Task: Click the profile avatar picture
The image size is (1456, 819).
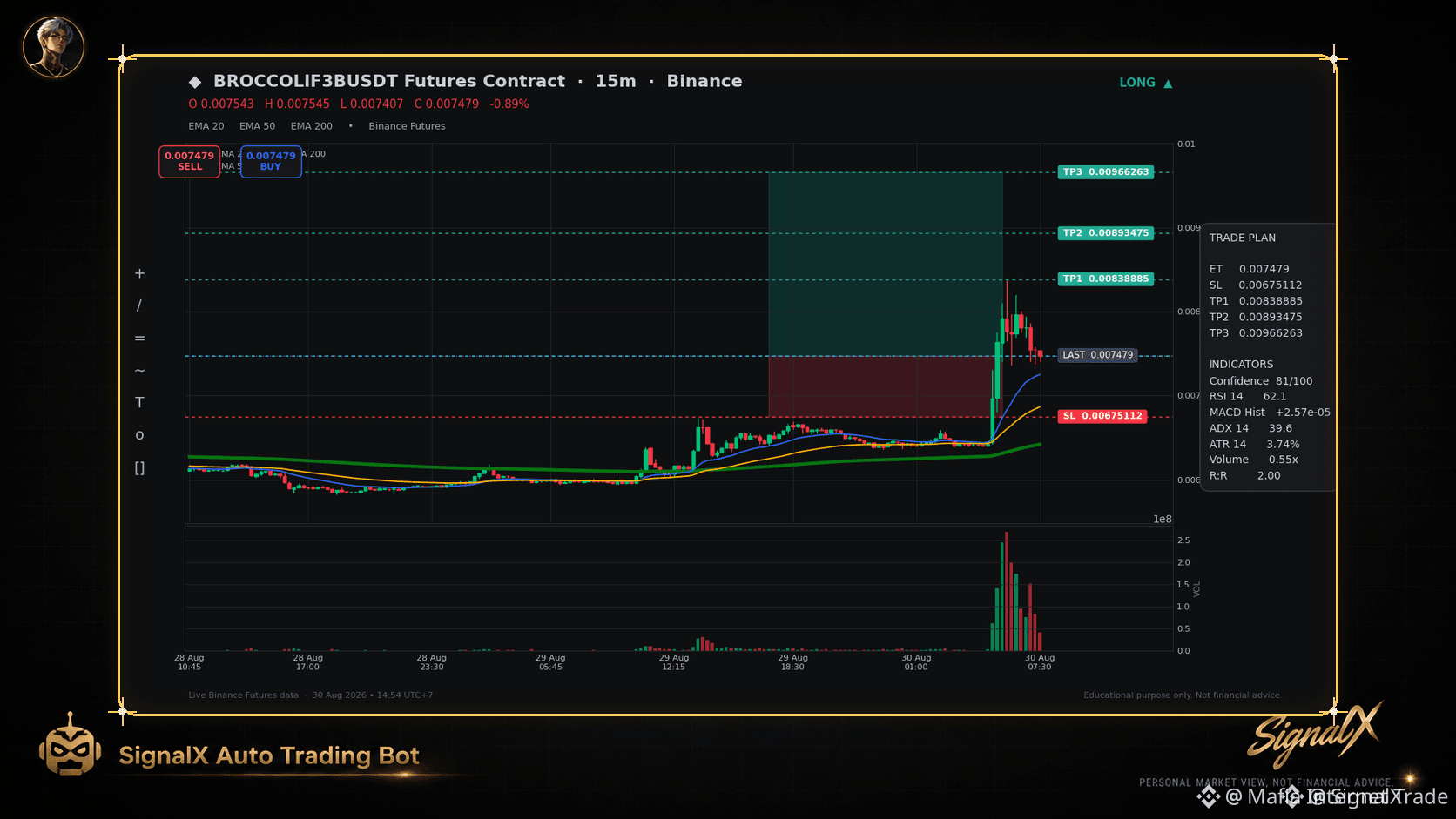Action: pyautogui.click(x=53, y=47)
